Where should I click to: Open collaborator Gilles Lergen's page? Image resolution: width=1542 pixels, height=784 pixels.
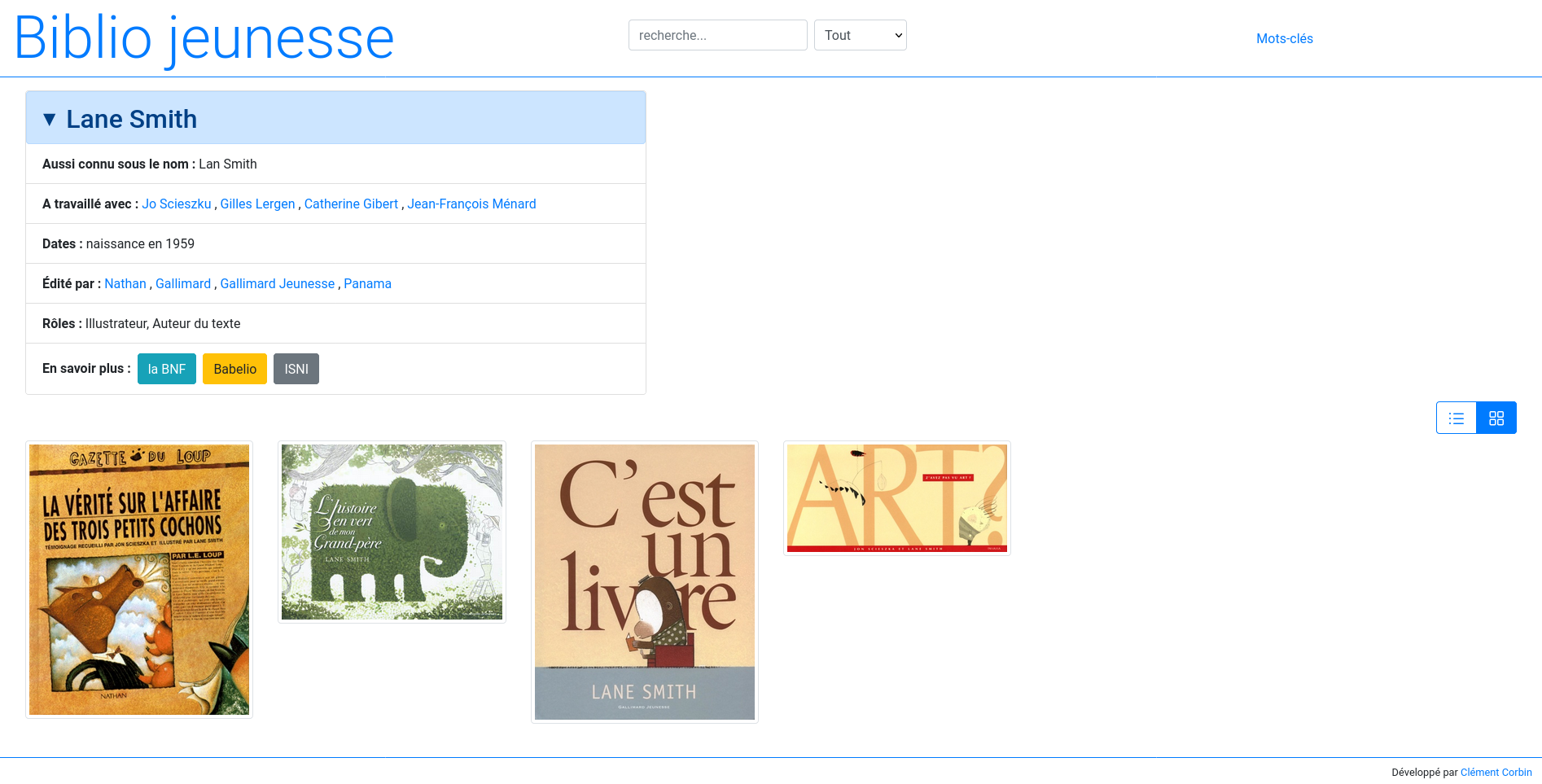(257, 204)
